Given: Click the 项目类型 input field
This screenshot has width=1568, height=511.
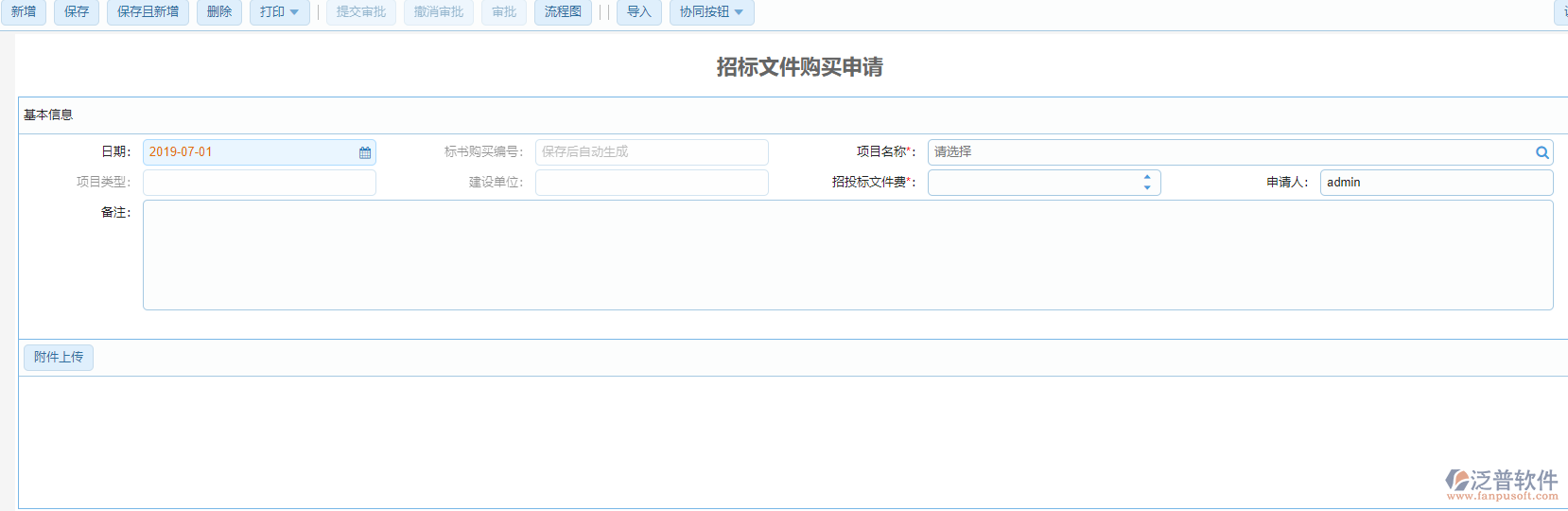Looking at the screenshot, I should [x=259, y=183].
